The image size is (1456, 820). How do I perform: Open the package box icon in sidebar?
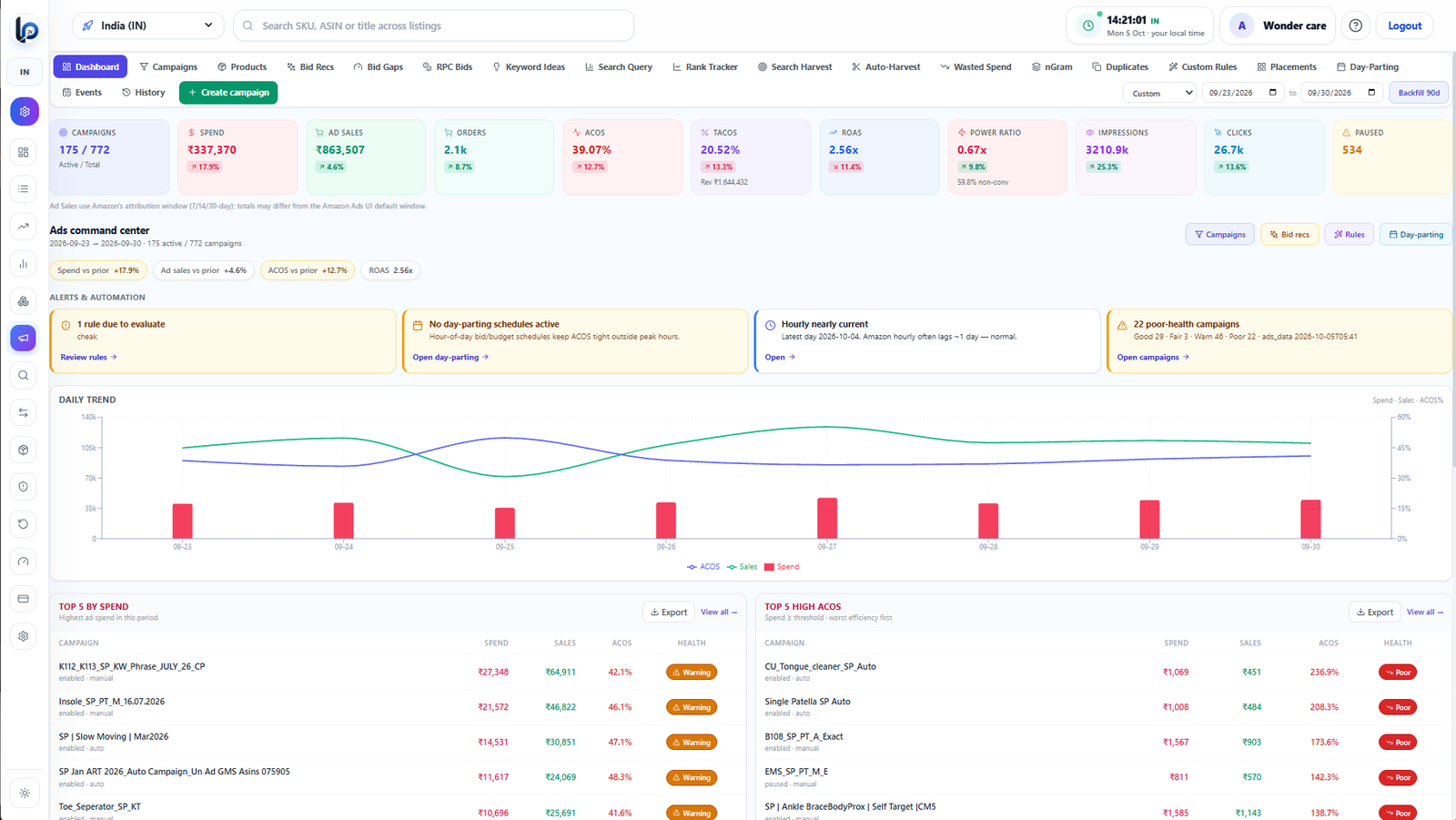click(24, 450)
